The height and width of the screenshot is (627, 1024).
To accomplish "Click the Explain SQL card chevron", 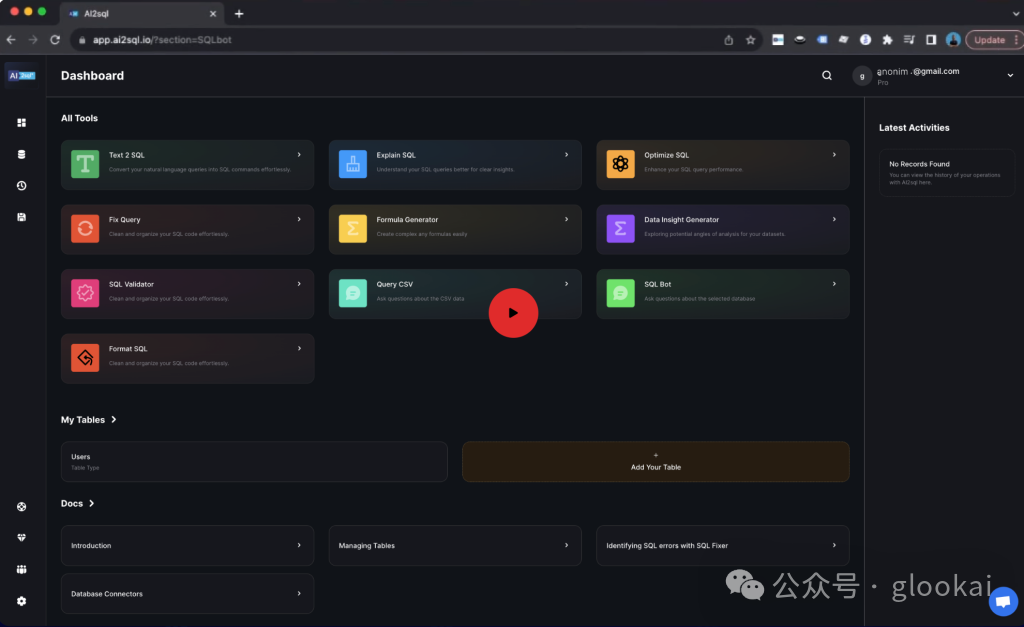I will point(566,155).
